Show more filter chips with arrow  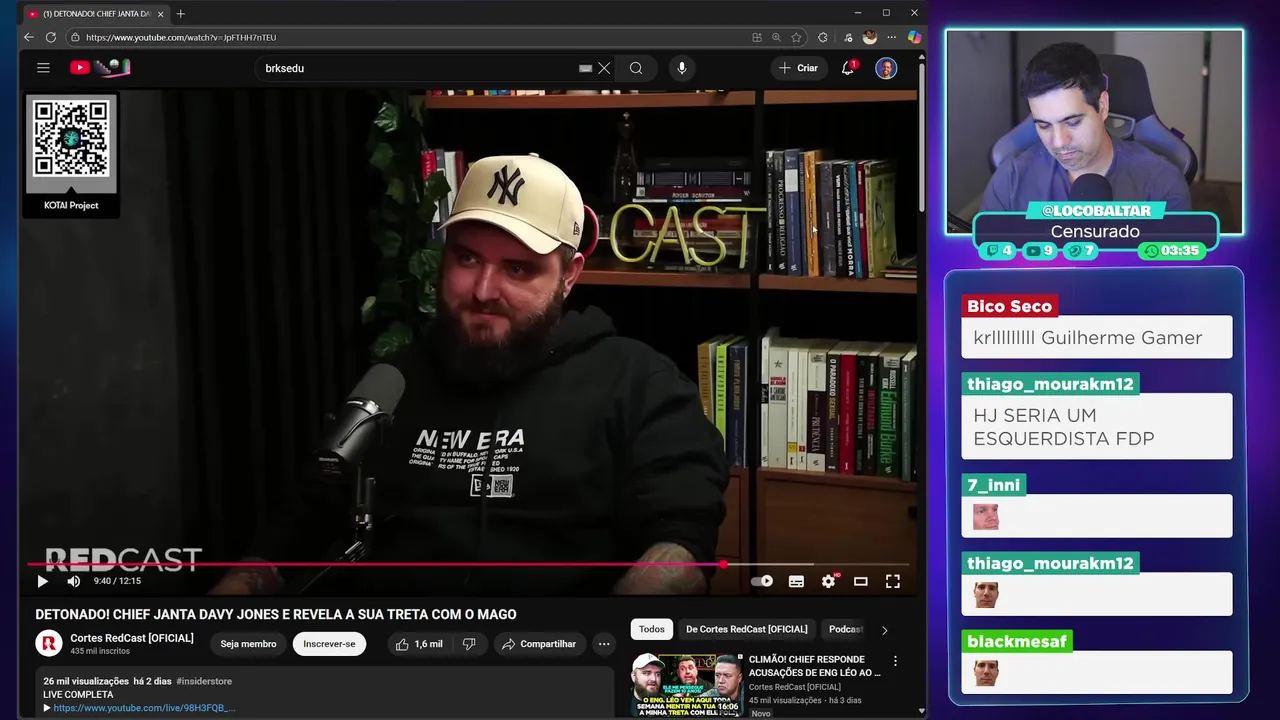point(884,630)
